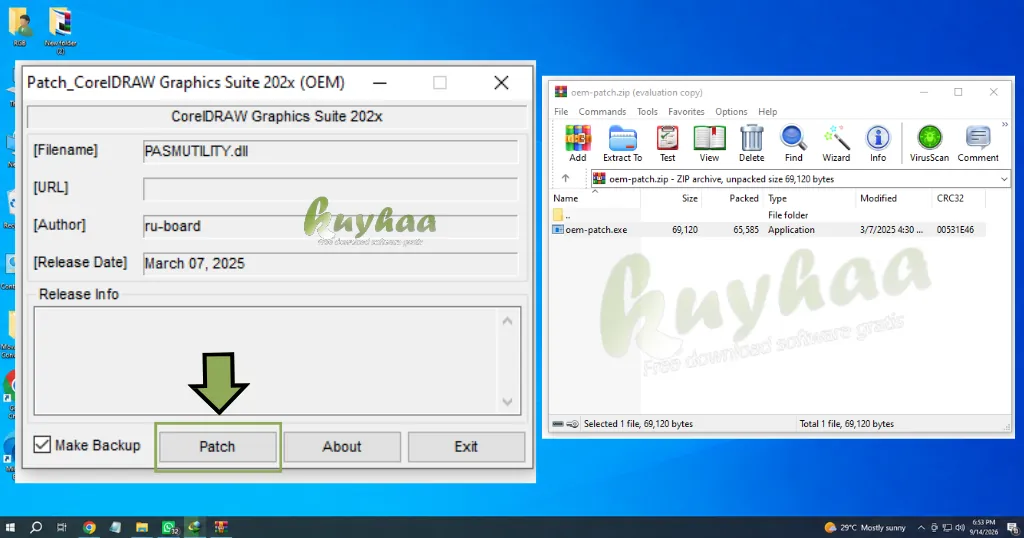Open the notification center icon

coord(1013,528)
